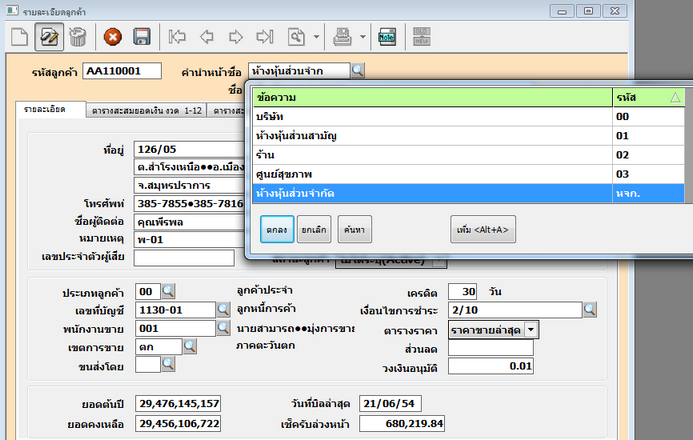The height and width of the screenshot is (440, 693).
Task: Click the delete trash can icon
Action: (76, 38)
